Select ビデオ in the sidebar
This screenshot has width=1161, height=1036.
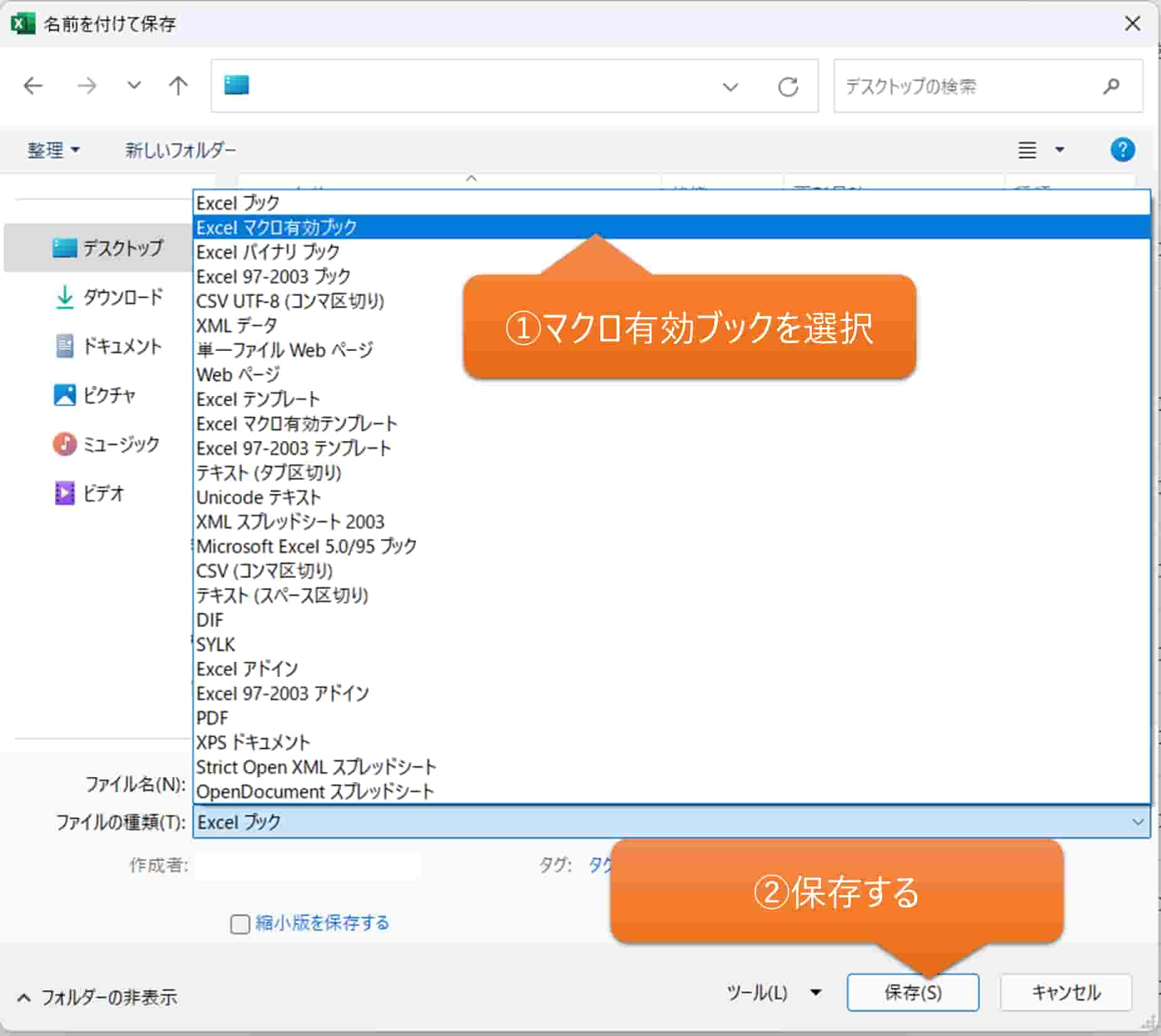pos(90,493)
